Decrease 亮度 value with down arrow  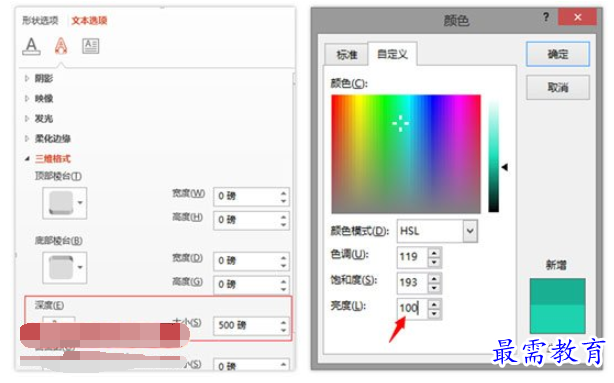[434, 314]
